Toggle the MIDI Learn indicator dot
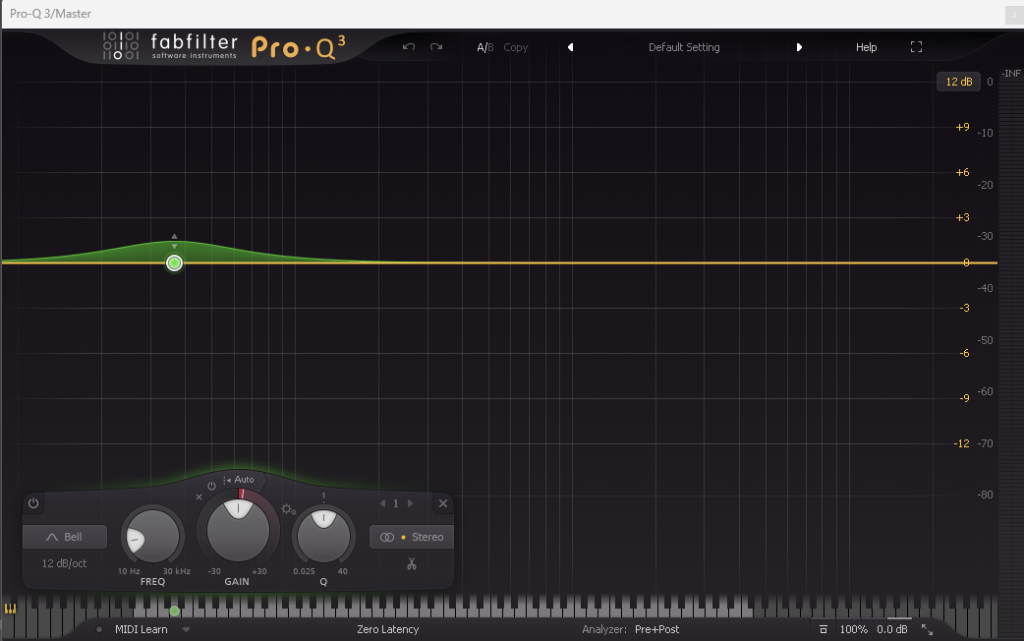This screenshot has width=1024, height=641. click(x=99, y=629)
